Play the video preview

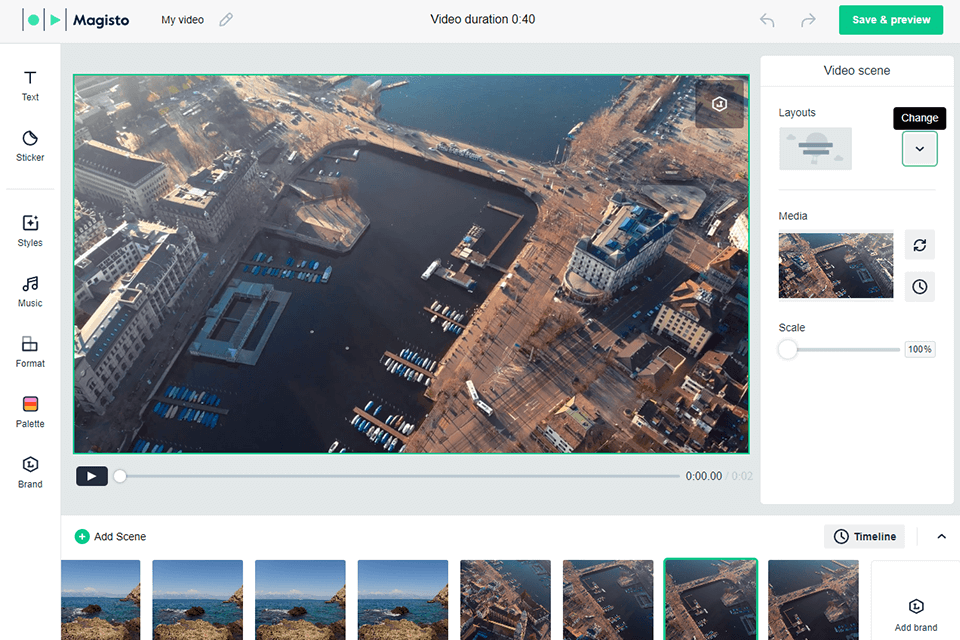coord(91,476)
